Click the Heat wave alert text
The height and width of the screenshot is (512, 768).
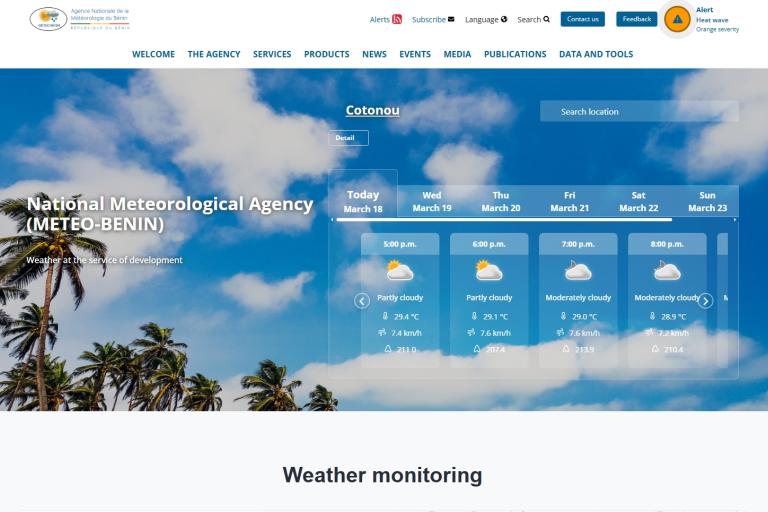(x=712, y=20)
